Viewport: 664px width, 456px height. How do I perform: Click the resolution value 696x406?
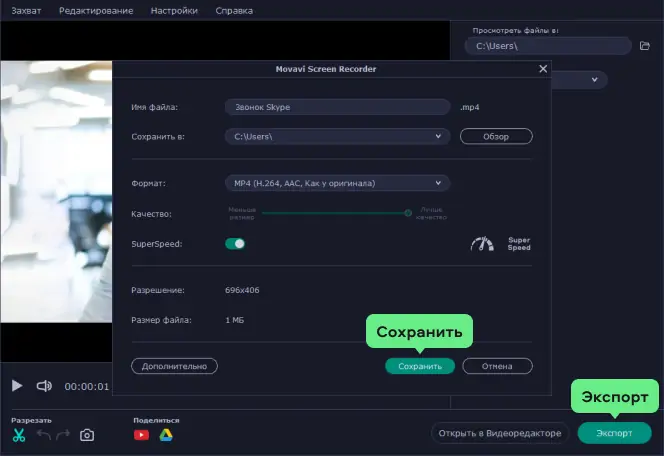click(242, 290)
